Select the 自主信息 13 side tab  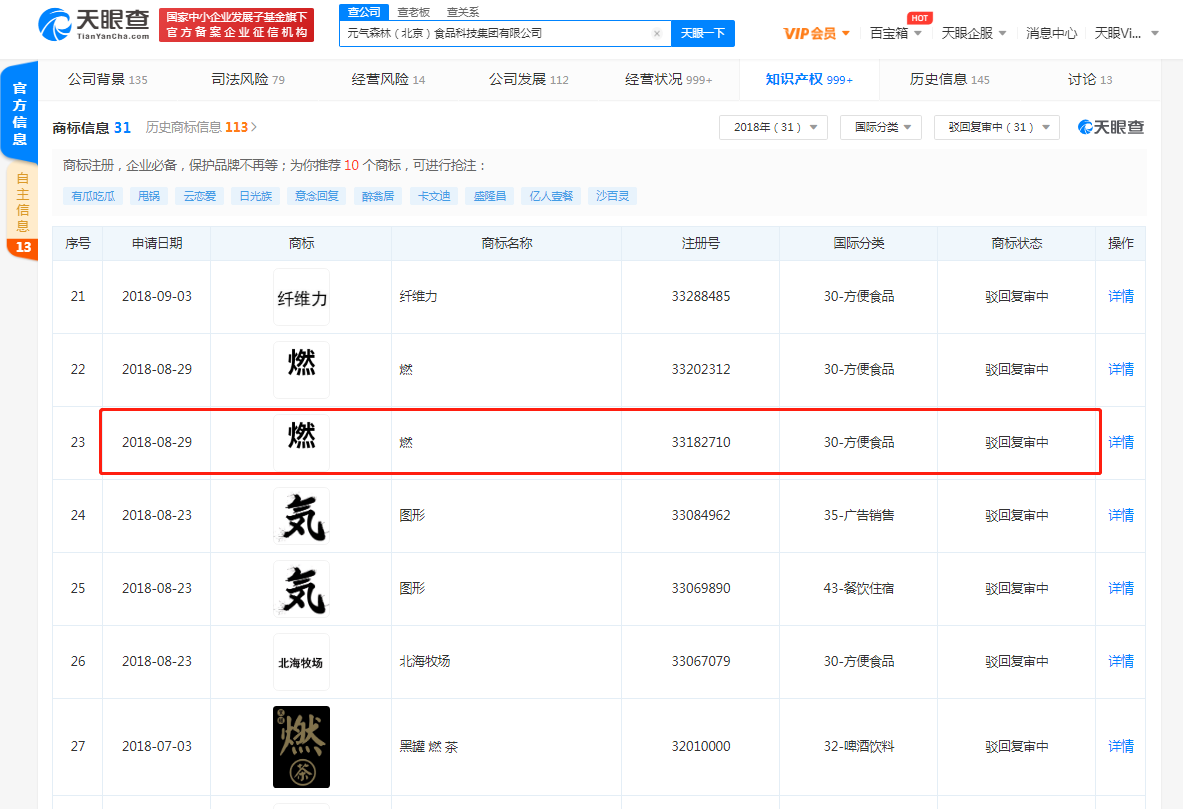(22, 211)
